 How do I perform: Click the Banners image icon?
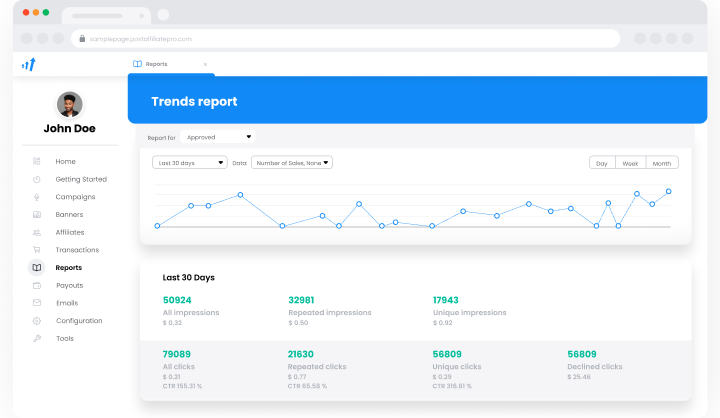click(37, 215)
